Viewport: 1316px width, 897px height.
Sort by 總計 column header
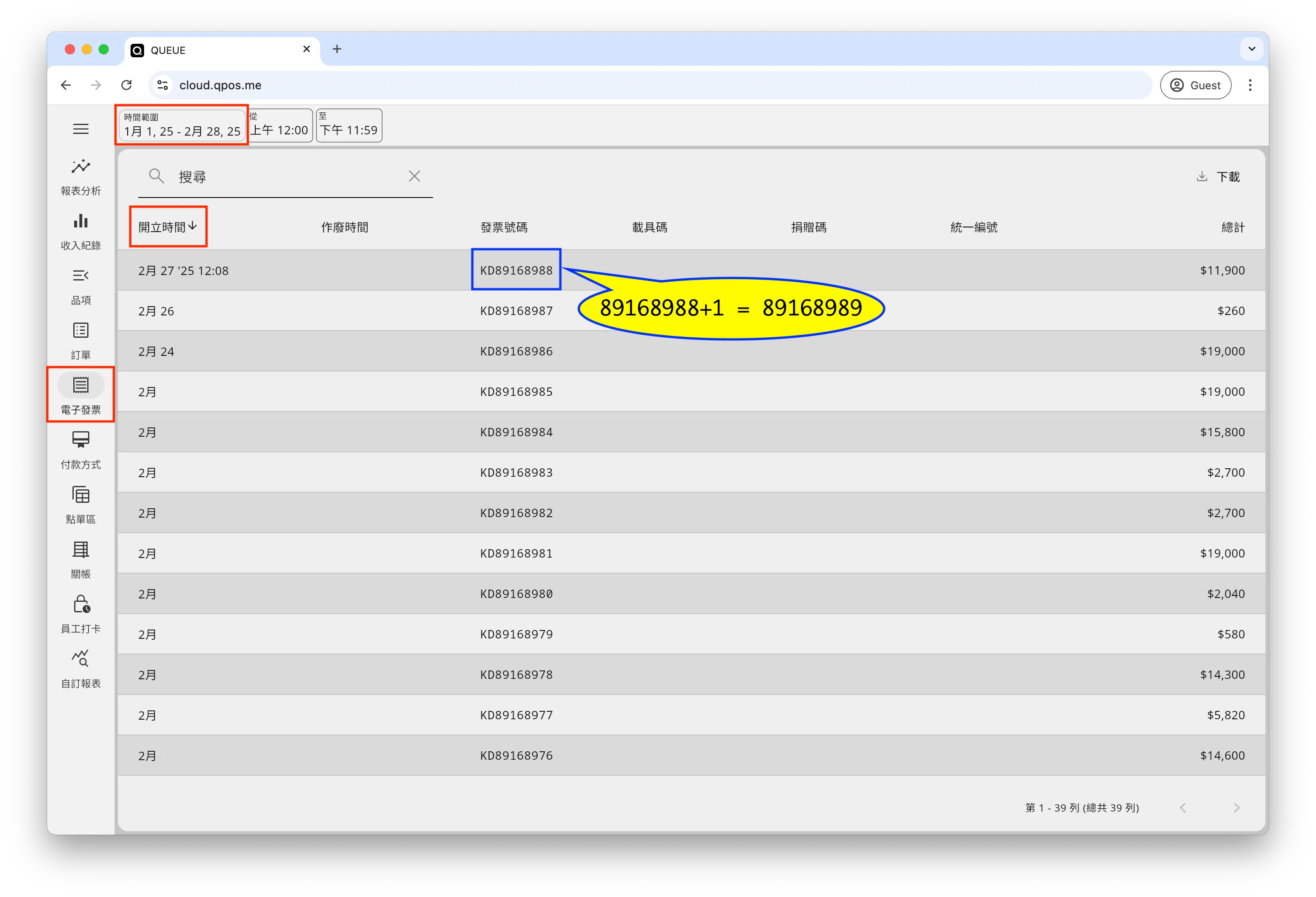tap(1233, 227)
